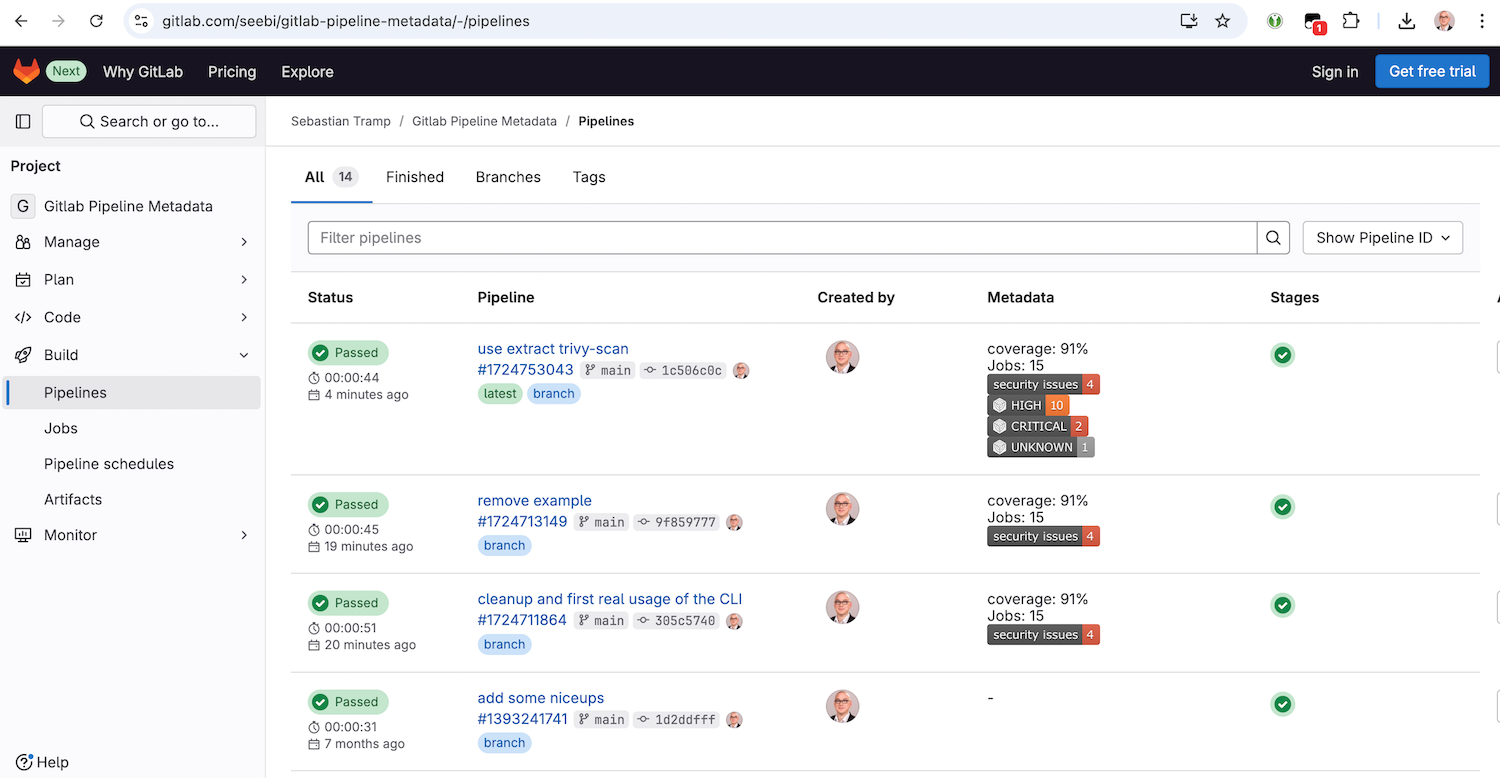Reload the page with browser refresh icon
The height and width of the screenshot is (778, 1500).
(x=96, y=21)
